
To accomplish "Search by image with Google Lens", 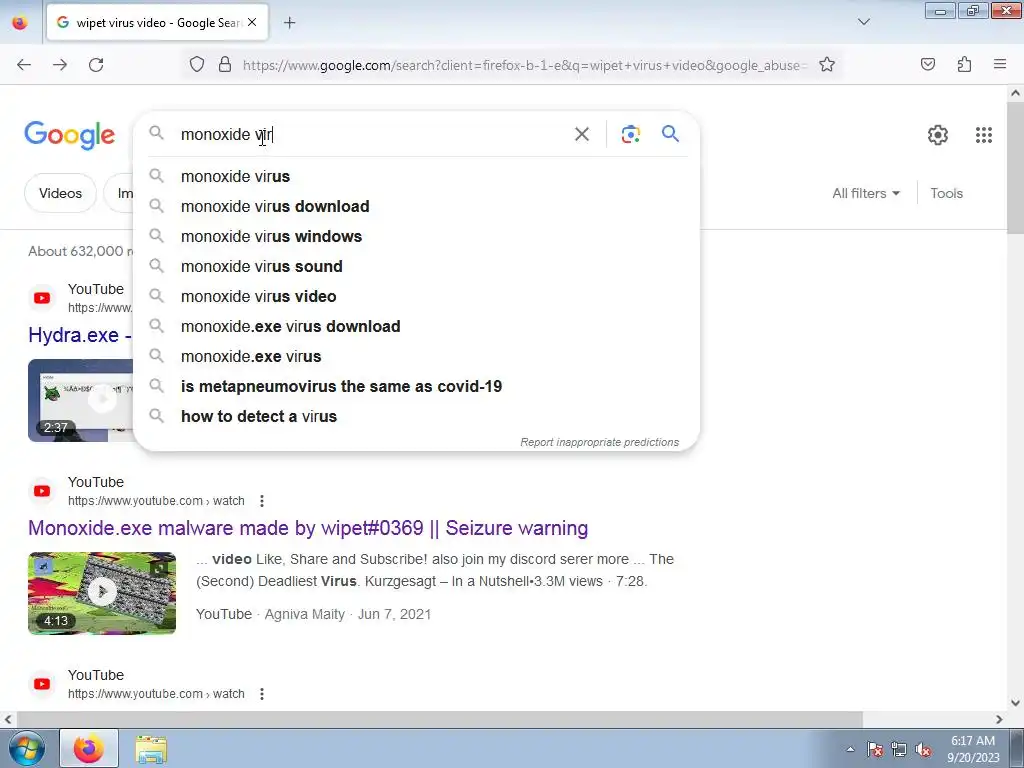I will (x=630, y=135).
